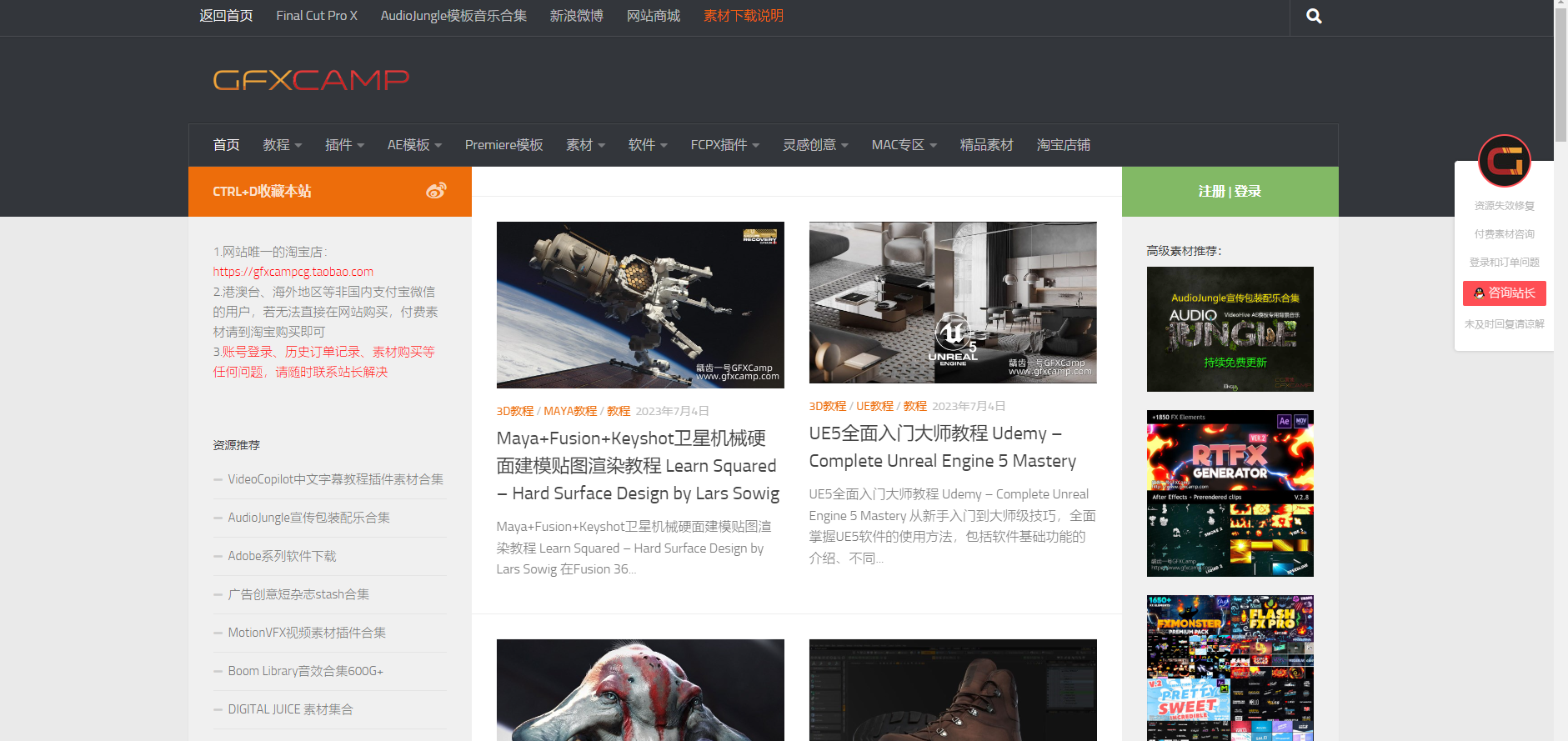Open the FXMonster Flash FX Pro banner
The width and height of the screenshot is (1568, 741).
1230,668
